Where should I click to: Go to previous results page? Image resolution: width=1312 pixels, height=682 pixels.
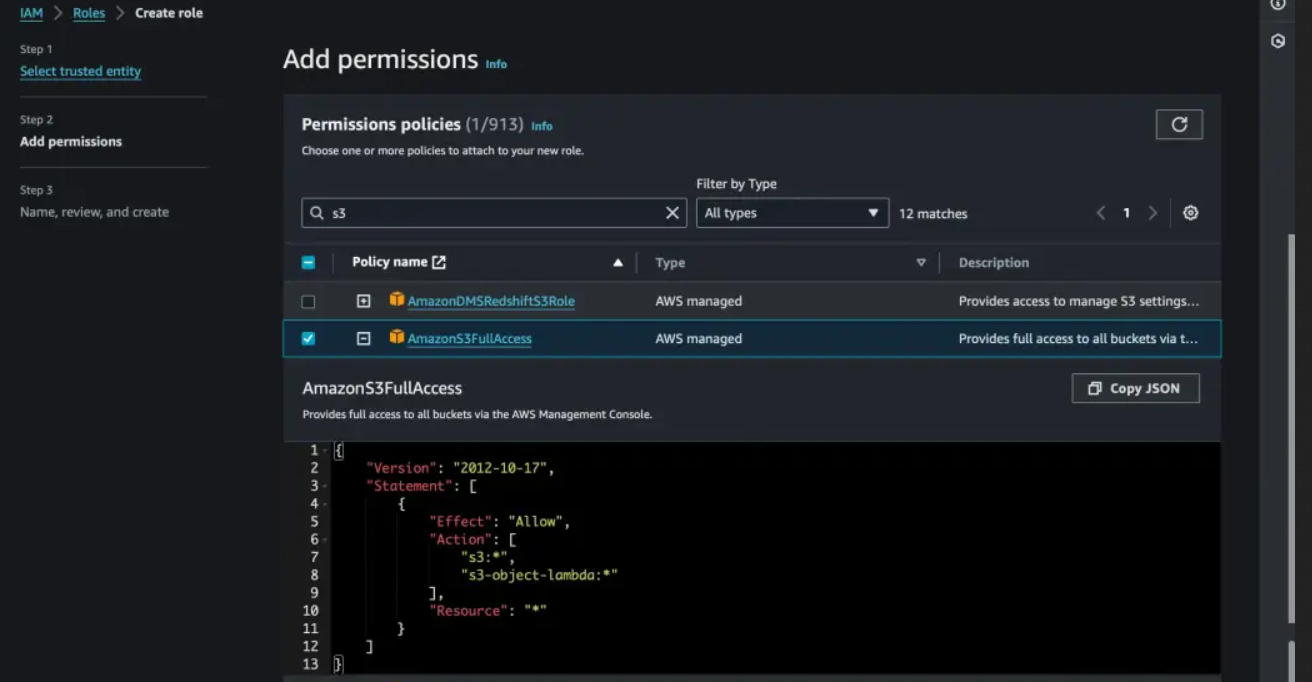click(x=1101, y=213)
